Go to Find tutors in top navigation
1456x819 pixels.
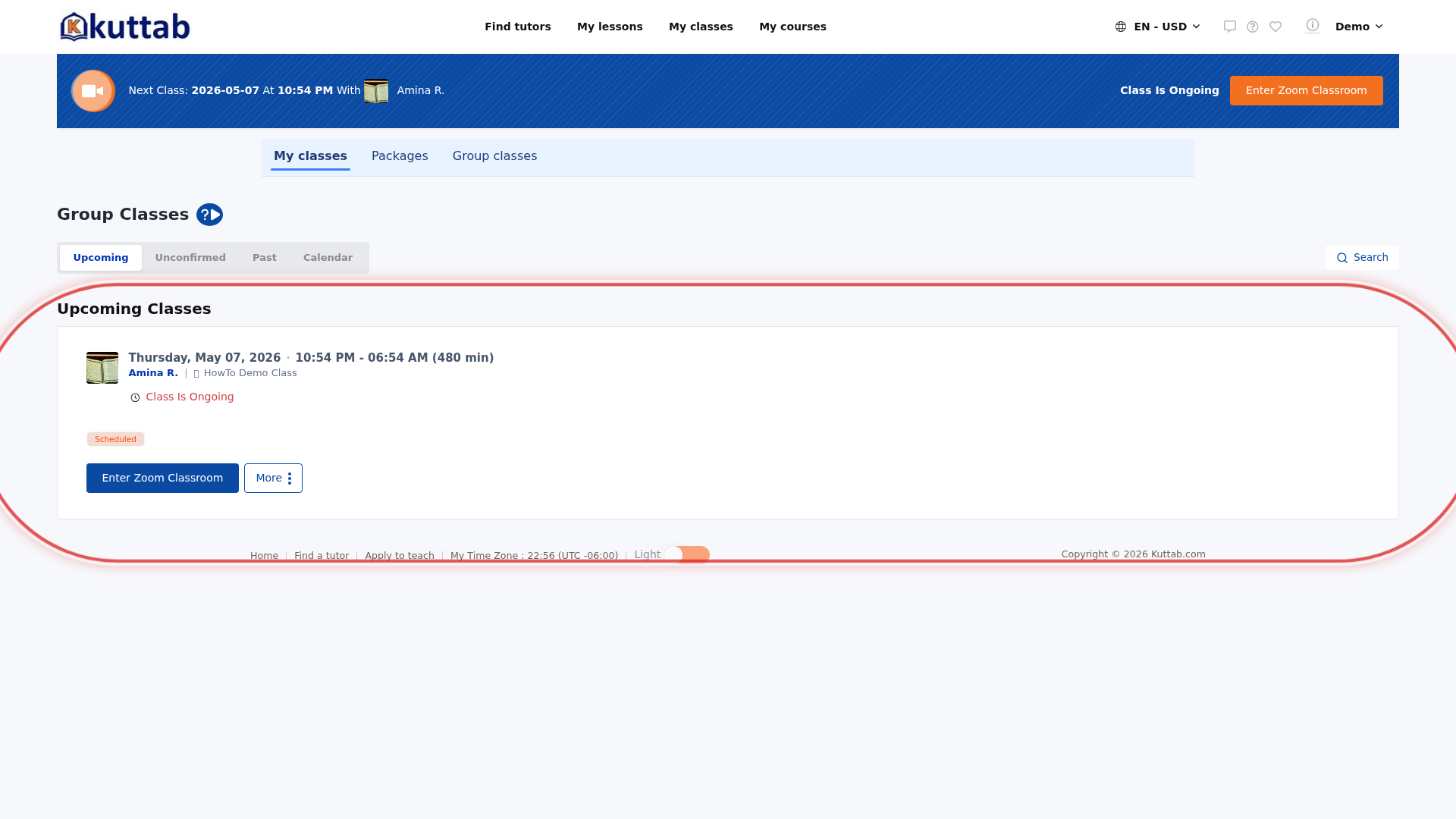click(x=518, y=27)
